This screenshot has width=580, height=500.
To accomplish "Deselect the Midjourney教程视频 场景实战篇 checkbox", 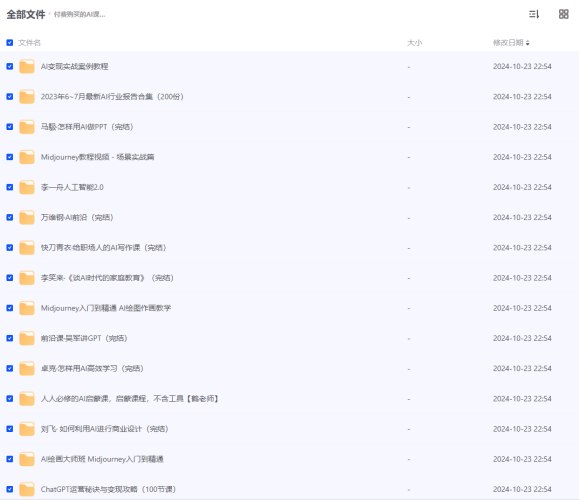I will pos(10,157).
